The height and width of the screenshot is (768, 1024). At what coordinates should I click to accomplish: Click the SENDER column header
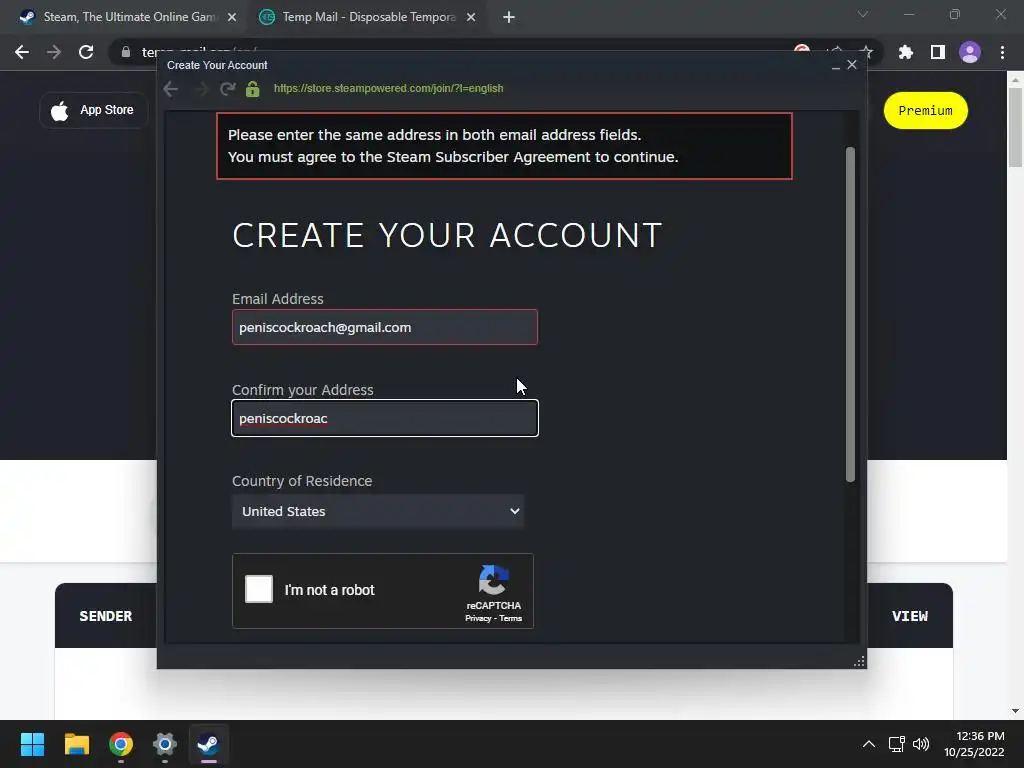pyautogui.click(x=106, y=616)
